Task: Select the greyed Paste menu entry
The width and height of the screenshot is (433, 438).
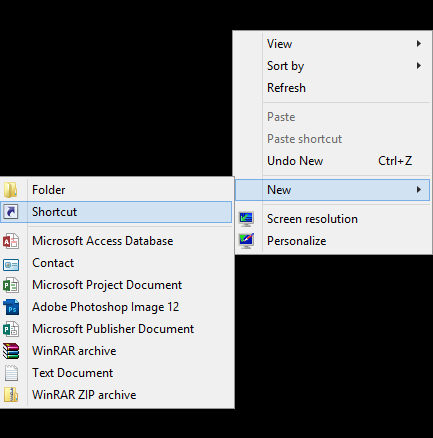Action: coord(332,117)
